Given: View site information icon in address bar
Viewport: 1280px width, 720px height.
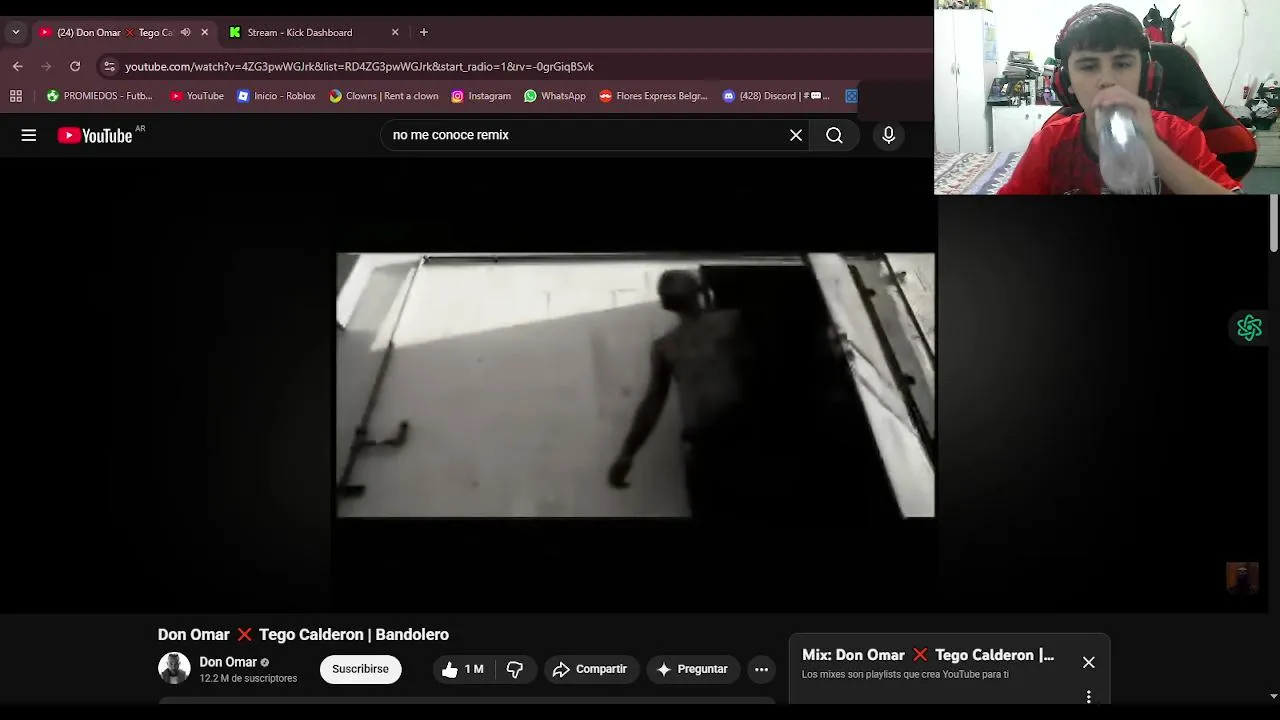Looking at the screenshot, I should pos(109,66).
